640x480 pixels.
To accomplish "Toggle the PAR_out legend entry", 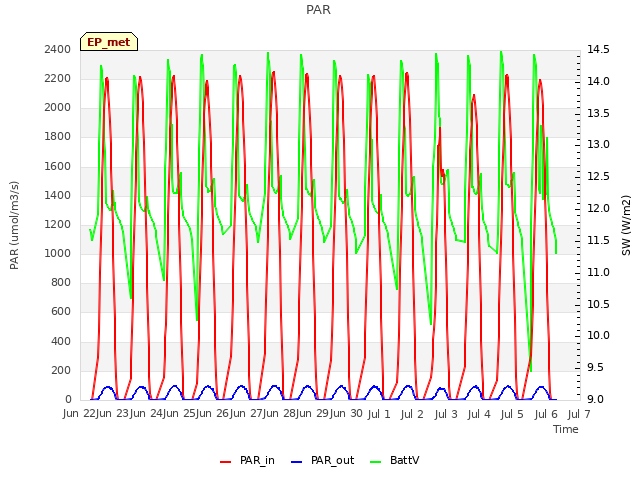I will tap(322, 460).
